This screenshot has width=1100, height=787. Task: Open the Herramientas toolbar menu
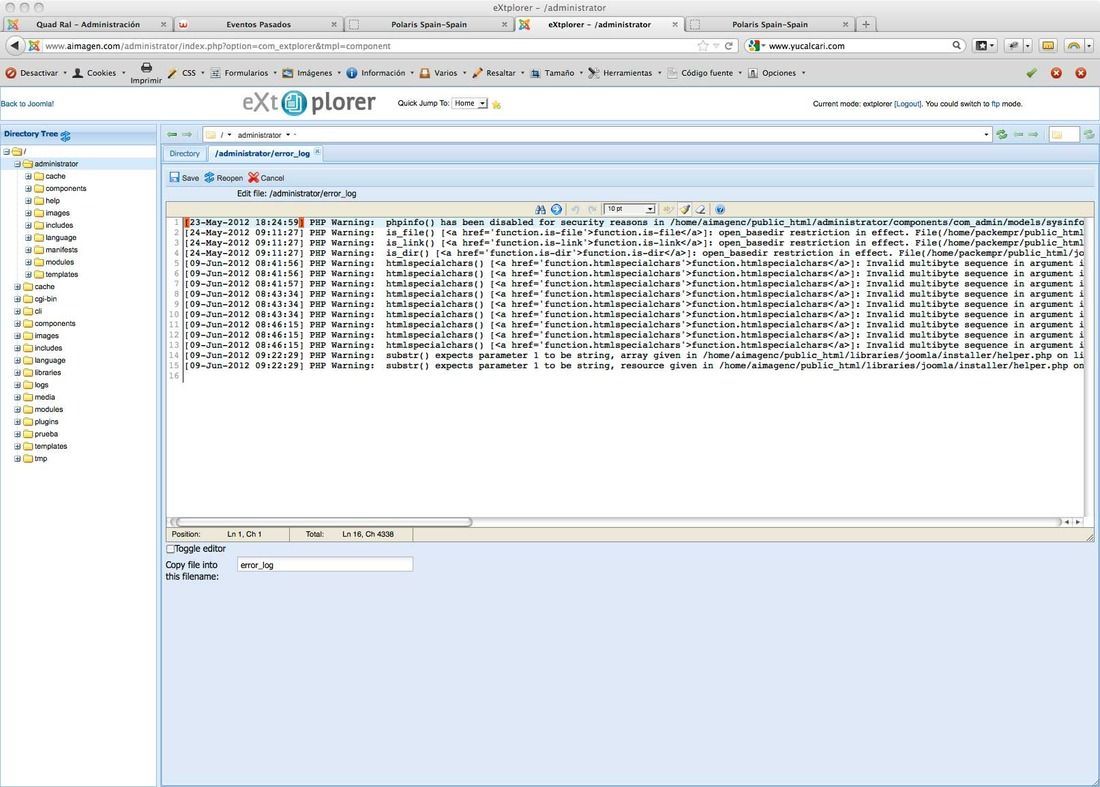tap(626, 73)
